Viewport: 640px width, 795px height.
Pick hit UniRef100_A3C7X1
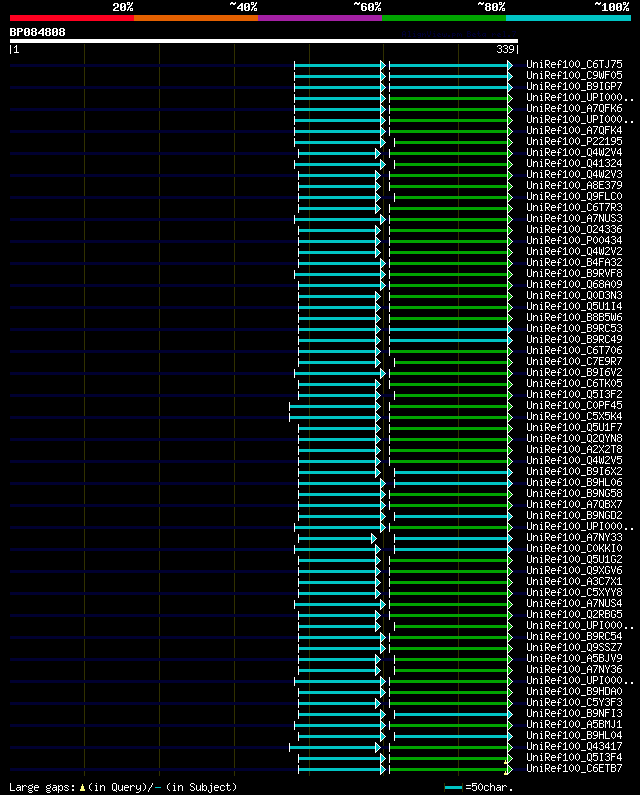574,582
